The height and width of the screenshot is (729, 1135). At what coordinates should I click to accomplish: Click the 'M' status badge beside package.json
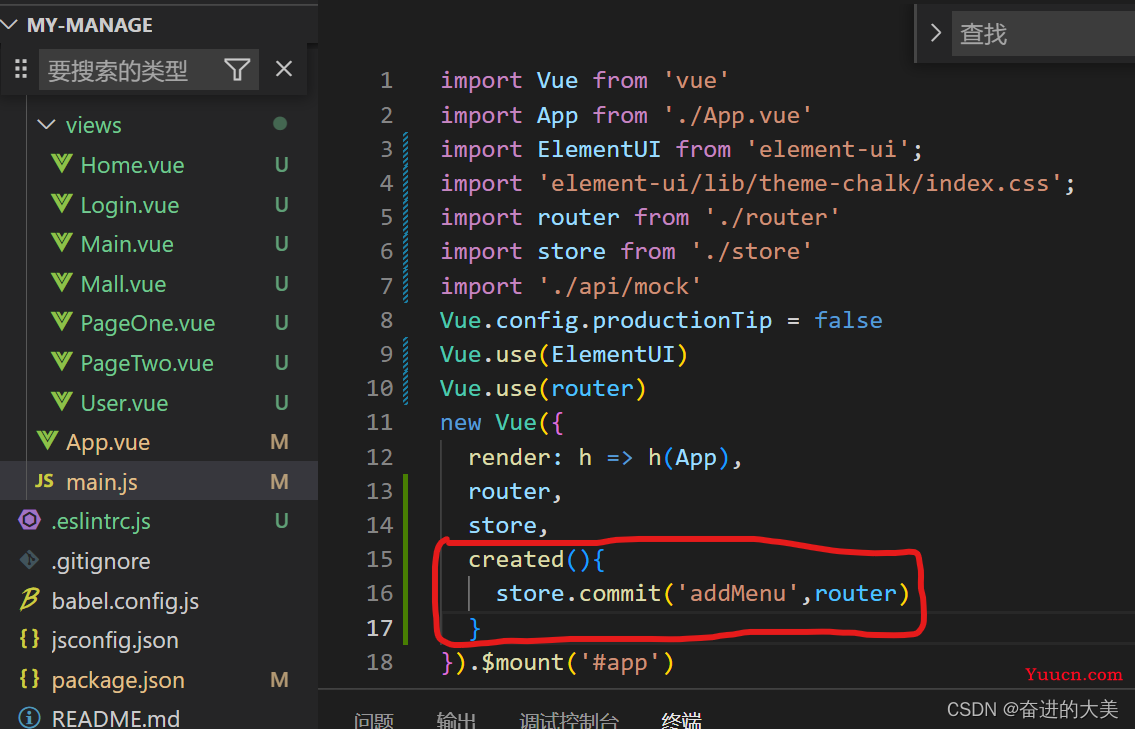[x=279, y=680]
